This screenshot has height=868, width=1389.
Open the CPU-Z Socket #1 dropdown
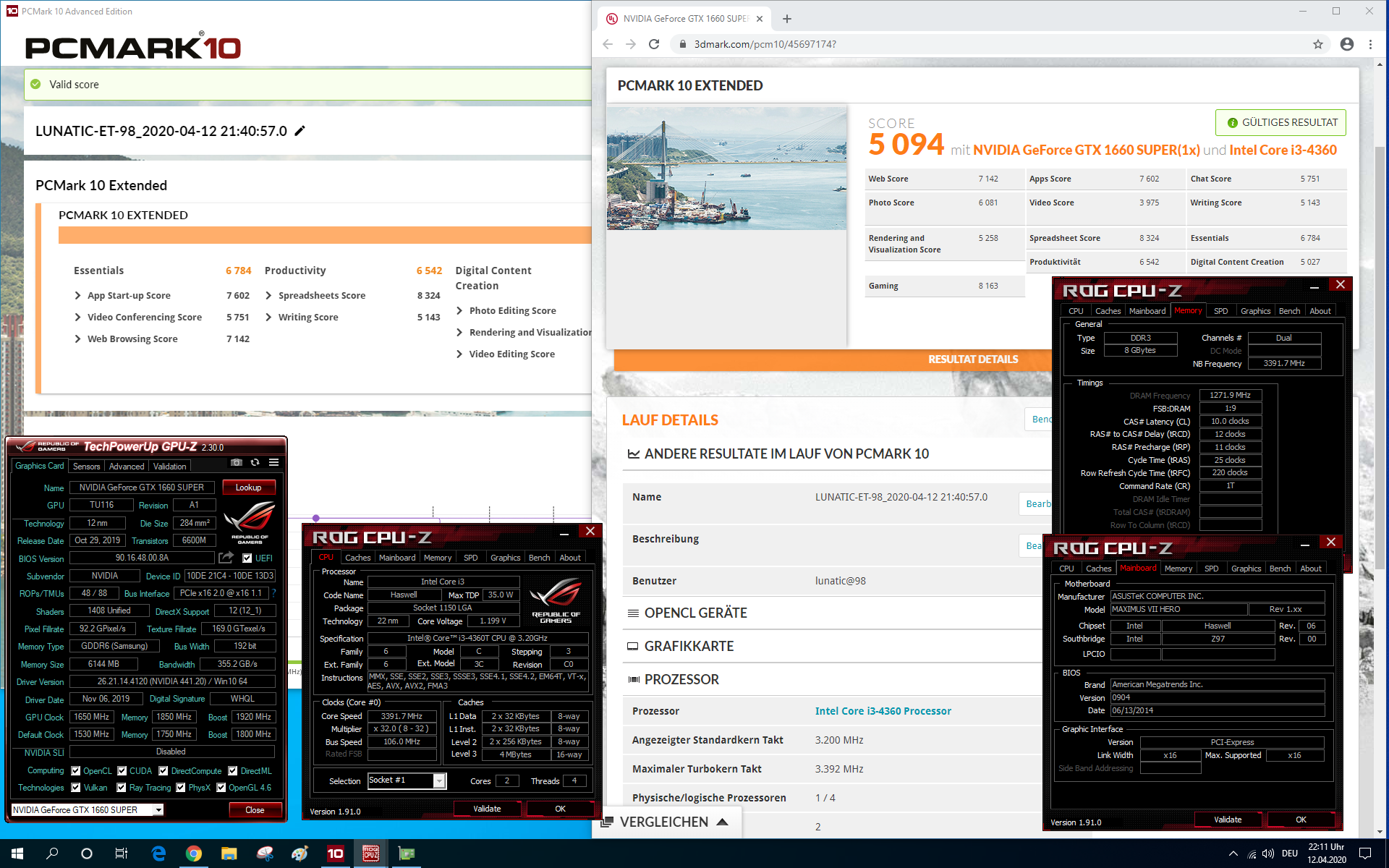[x=438, y=780]
